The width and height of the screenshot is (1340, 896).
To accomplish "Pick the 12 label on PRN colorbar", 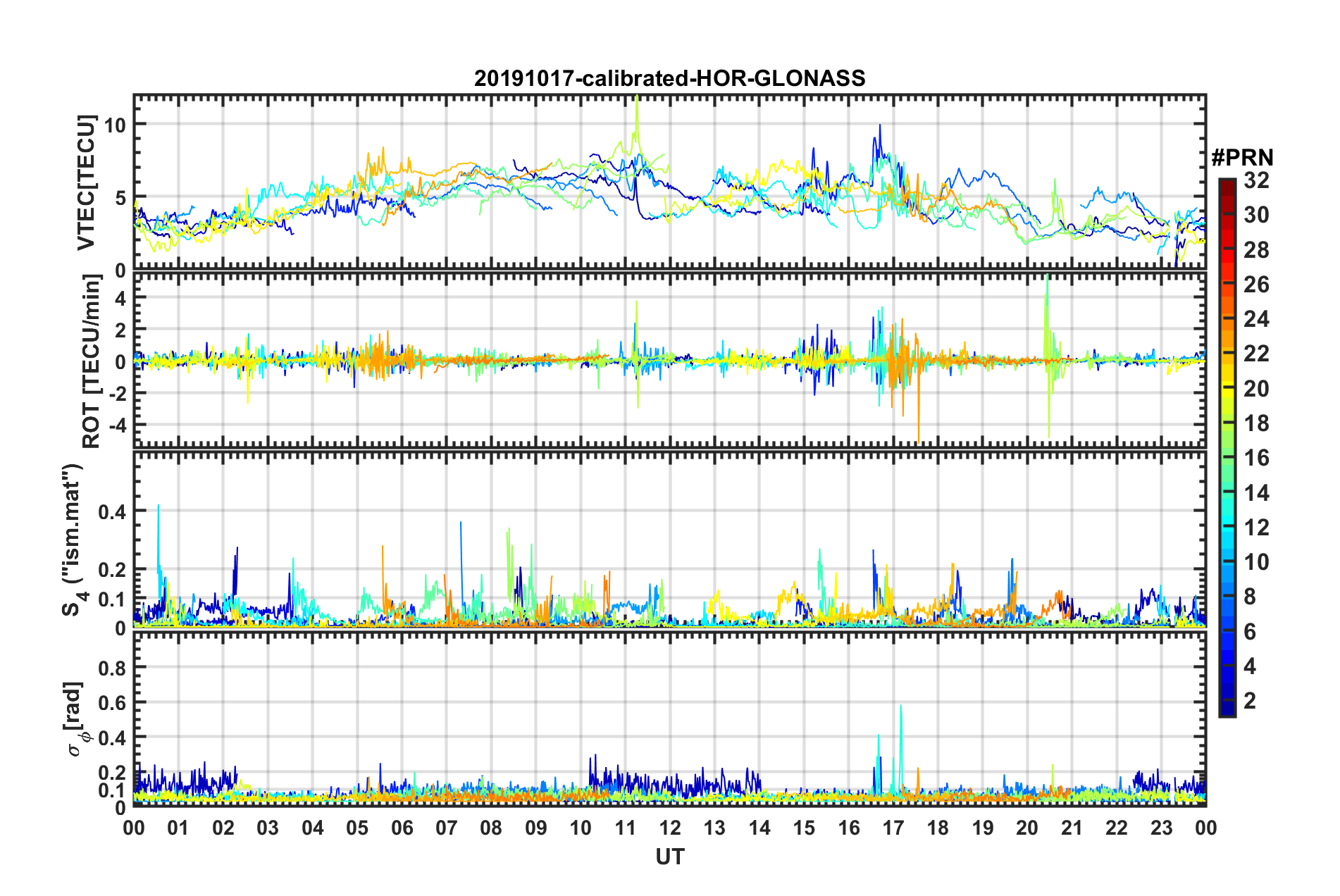I will click(1255, 528).
